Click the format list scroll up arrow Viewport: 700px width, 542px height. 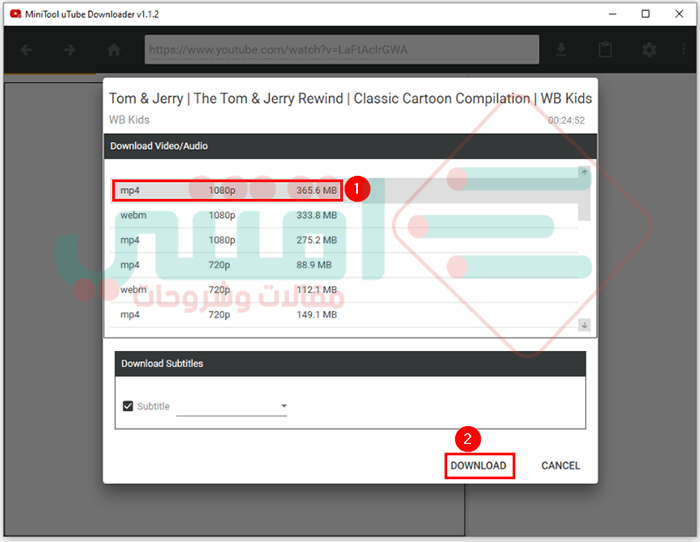[584, 172]
